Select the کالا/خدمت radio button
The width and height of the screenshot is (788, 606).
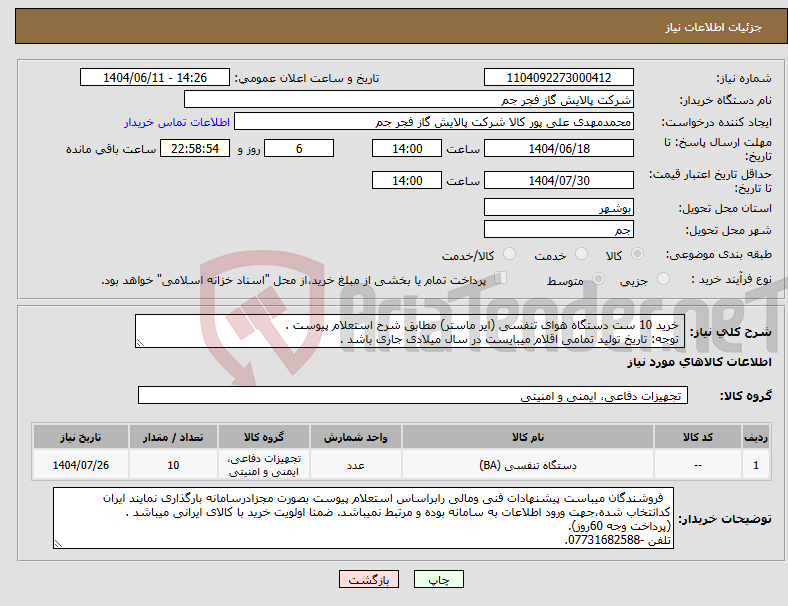pos(510,254)
